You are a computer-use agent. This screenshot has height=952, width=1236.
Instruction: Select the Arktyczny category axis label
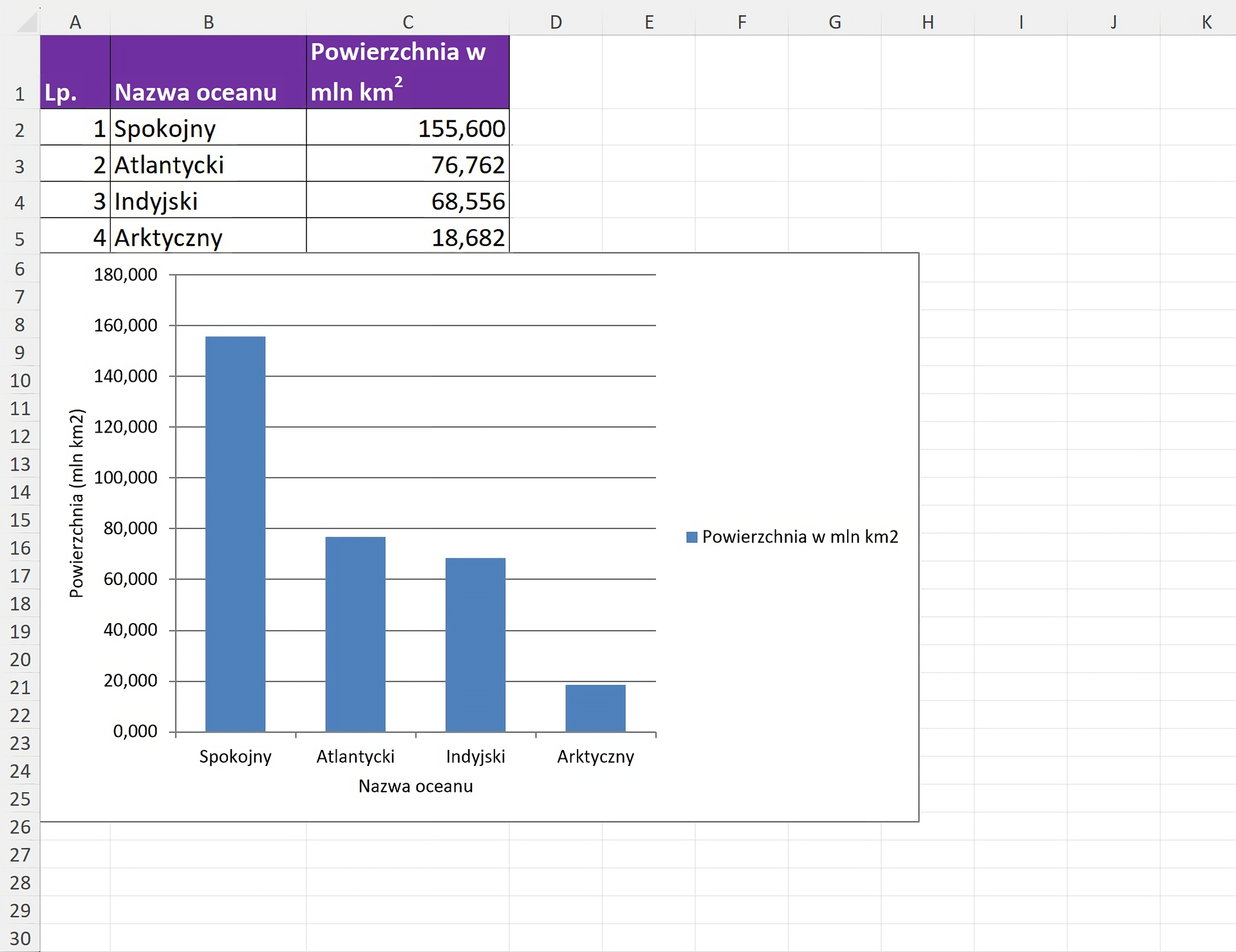(595, 756)
